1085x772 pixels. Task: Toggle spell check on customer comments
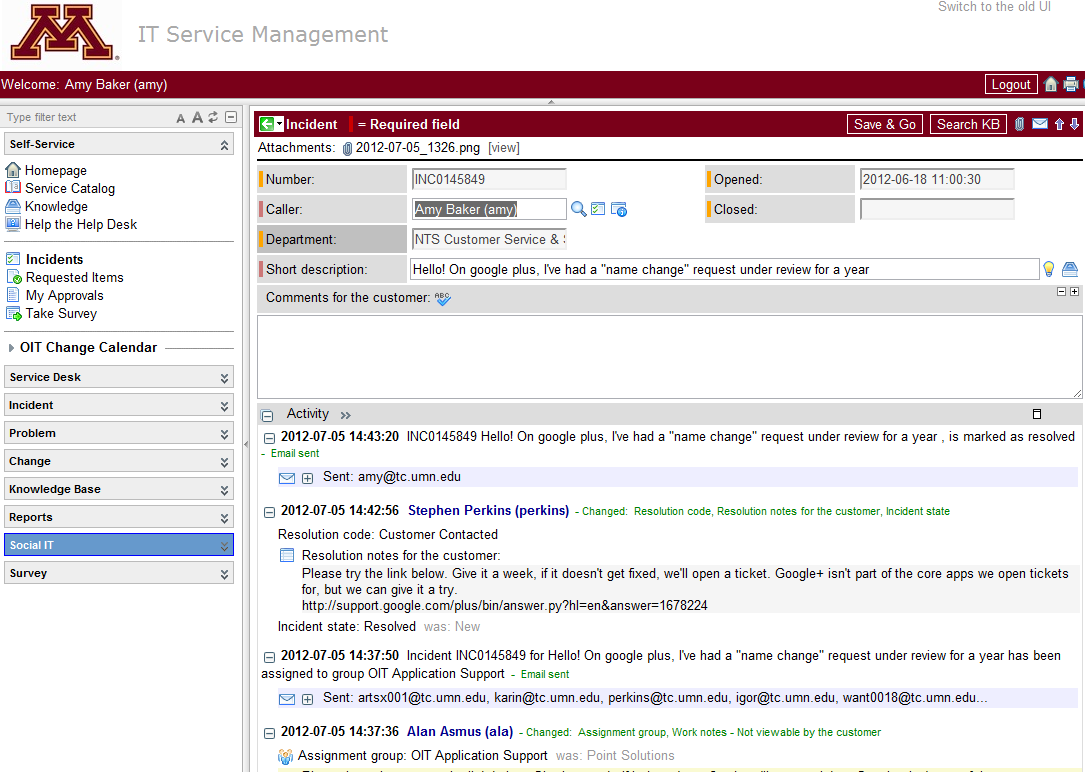click(443, 298)
